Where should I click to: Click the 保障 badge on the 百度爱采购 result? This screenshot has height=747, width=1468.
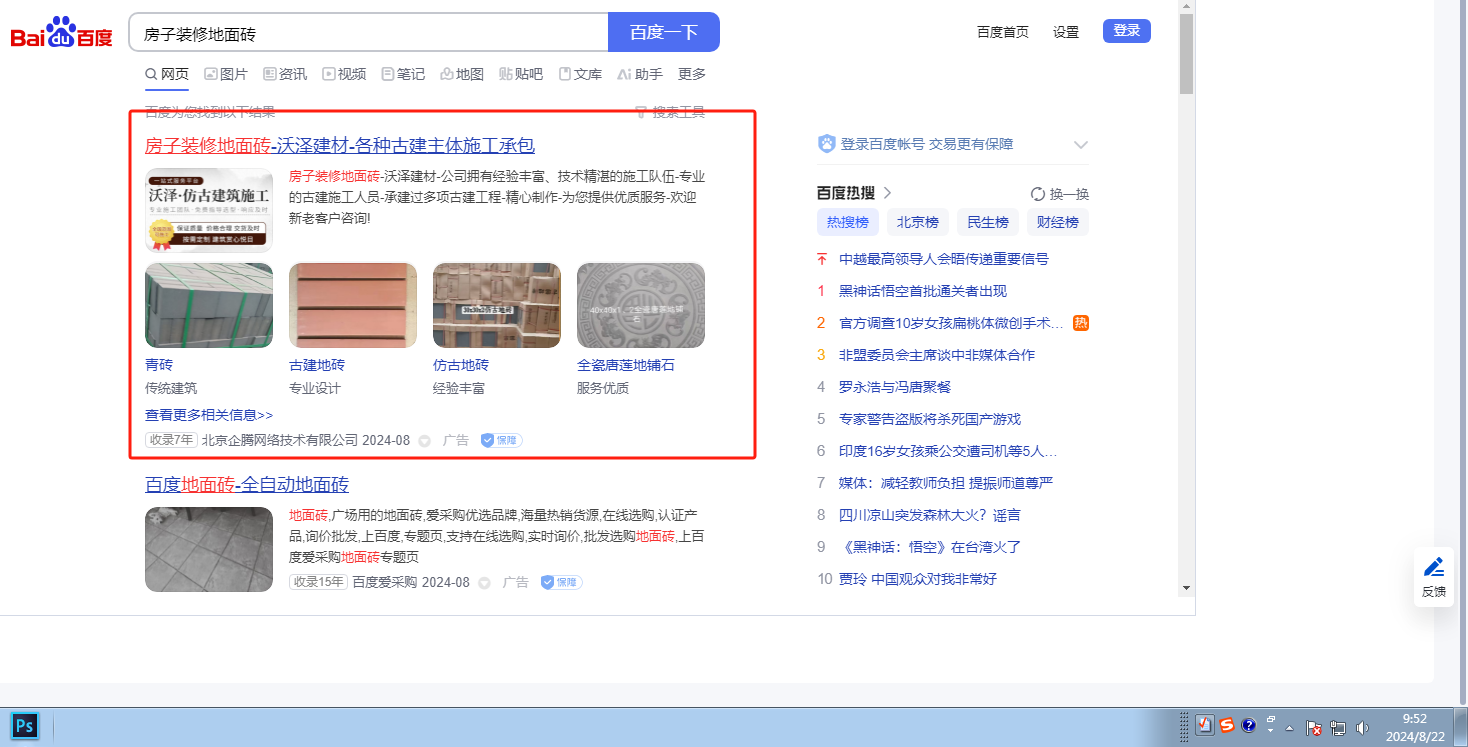pos(562,582)
